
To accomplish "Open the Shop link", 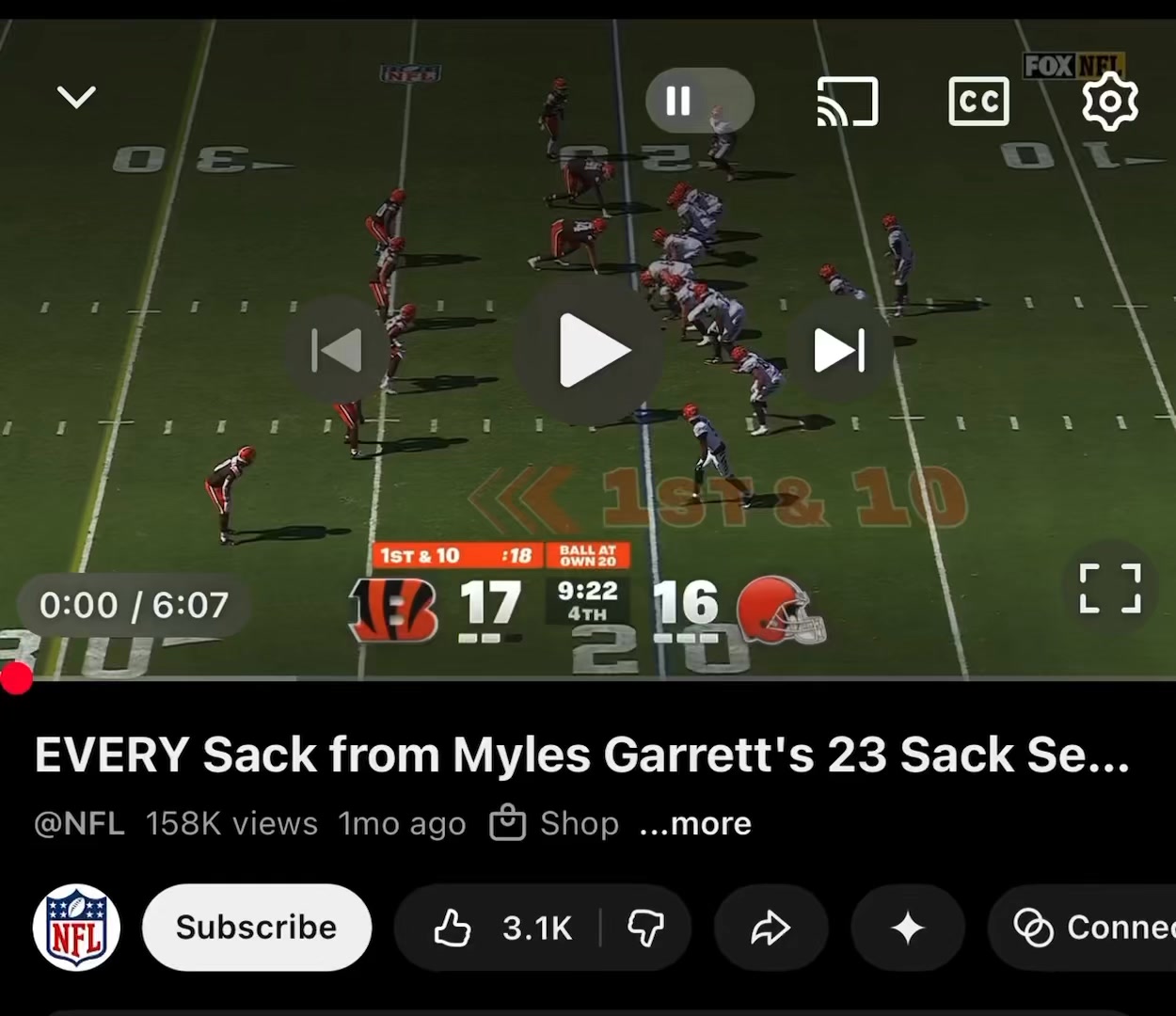I will 580,823.
